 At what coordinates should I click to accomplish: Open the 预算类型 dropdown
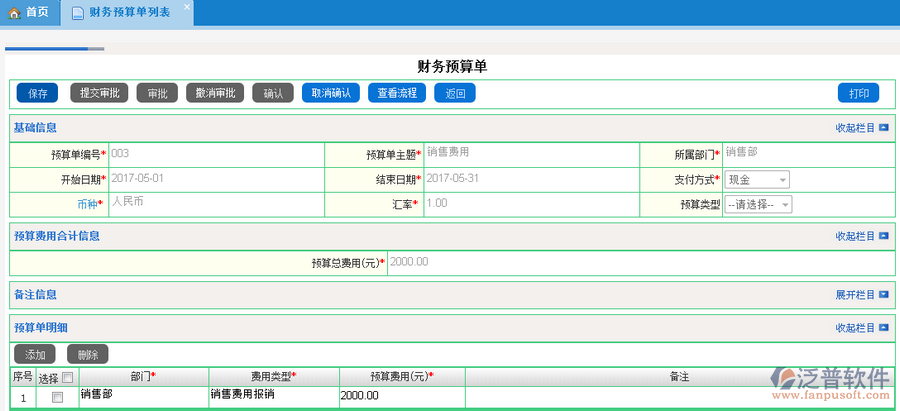pyautogui.click(x=758, y=204)
